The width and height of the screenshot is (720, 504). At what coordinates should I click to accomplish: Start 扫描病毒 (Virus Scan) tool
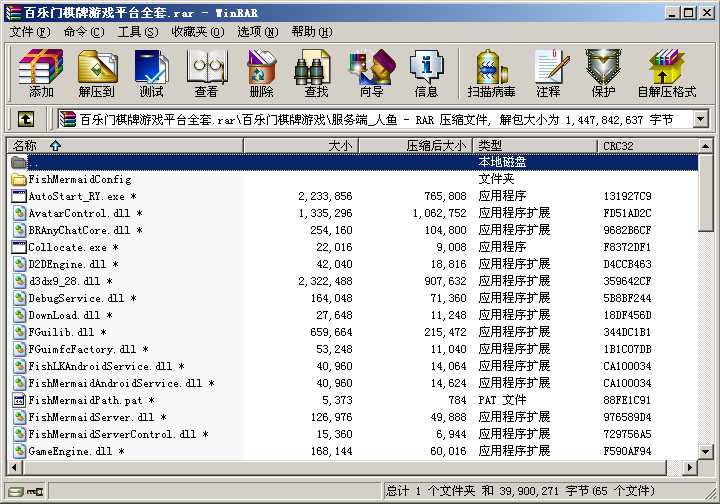[491, 73]
